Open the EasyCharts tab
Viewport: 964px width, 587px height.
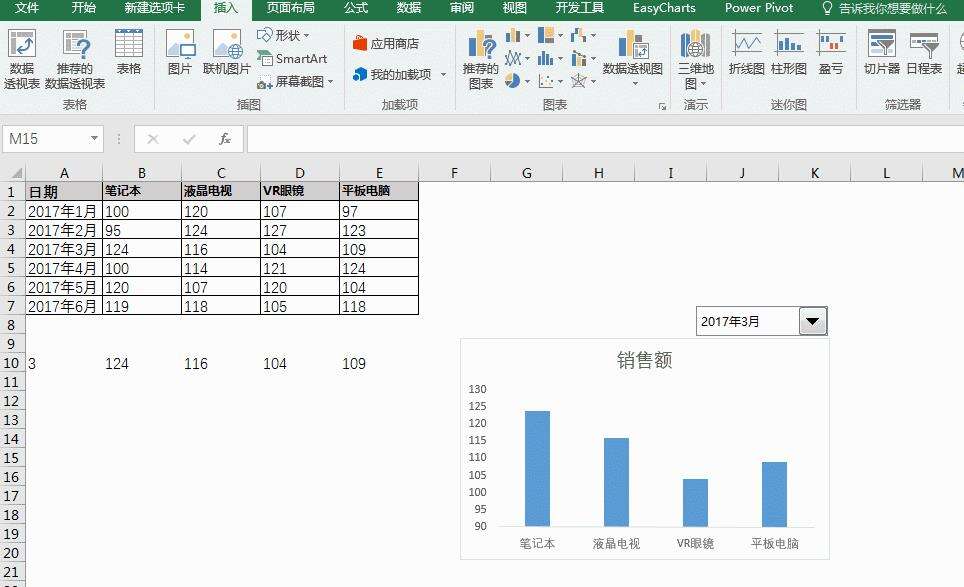tap(664, 8)
